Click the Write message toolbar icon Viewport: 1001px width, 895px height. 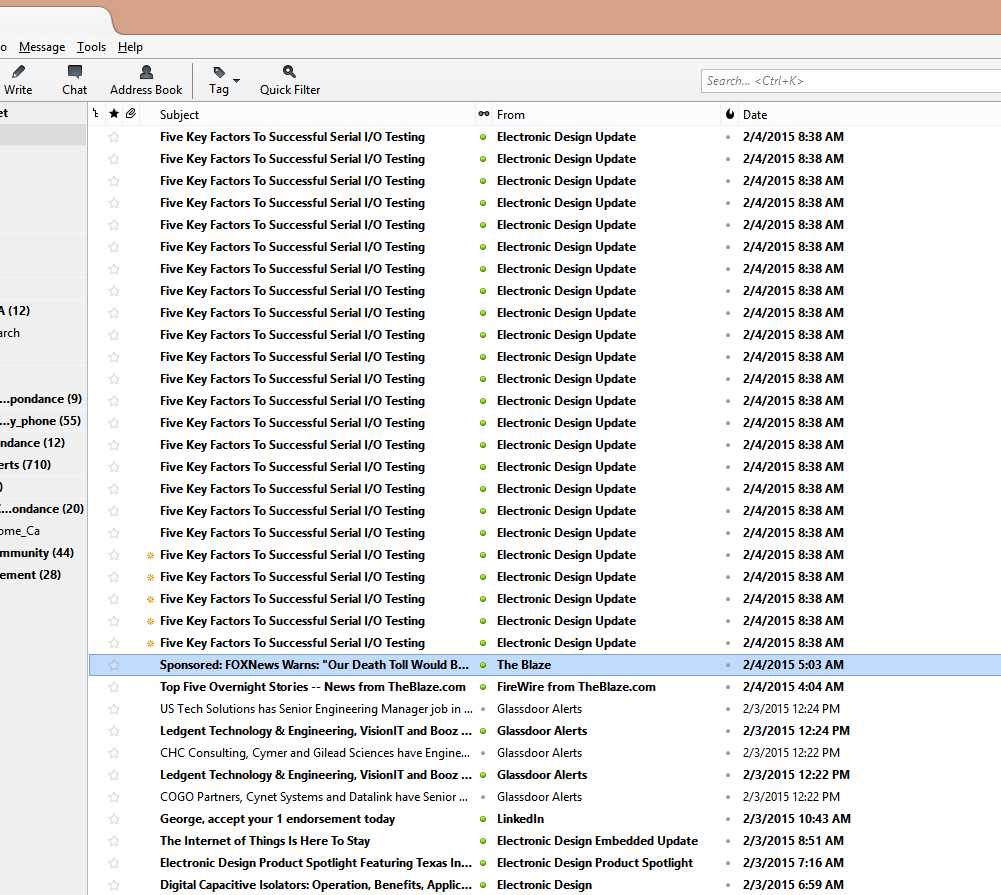[x=18, y=80]
